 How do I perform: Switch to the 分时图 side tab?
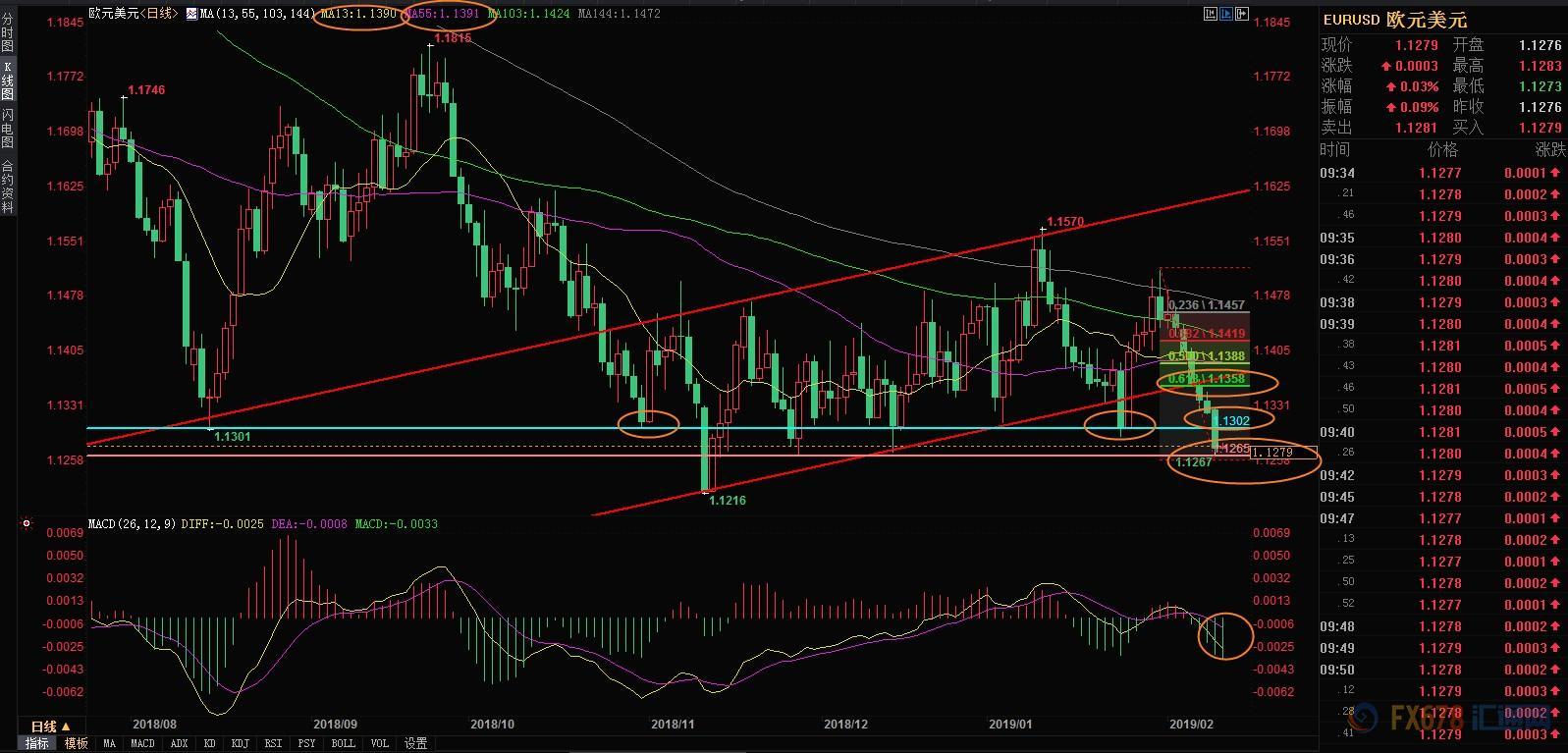8,31
